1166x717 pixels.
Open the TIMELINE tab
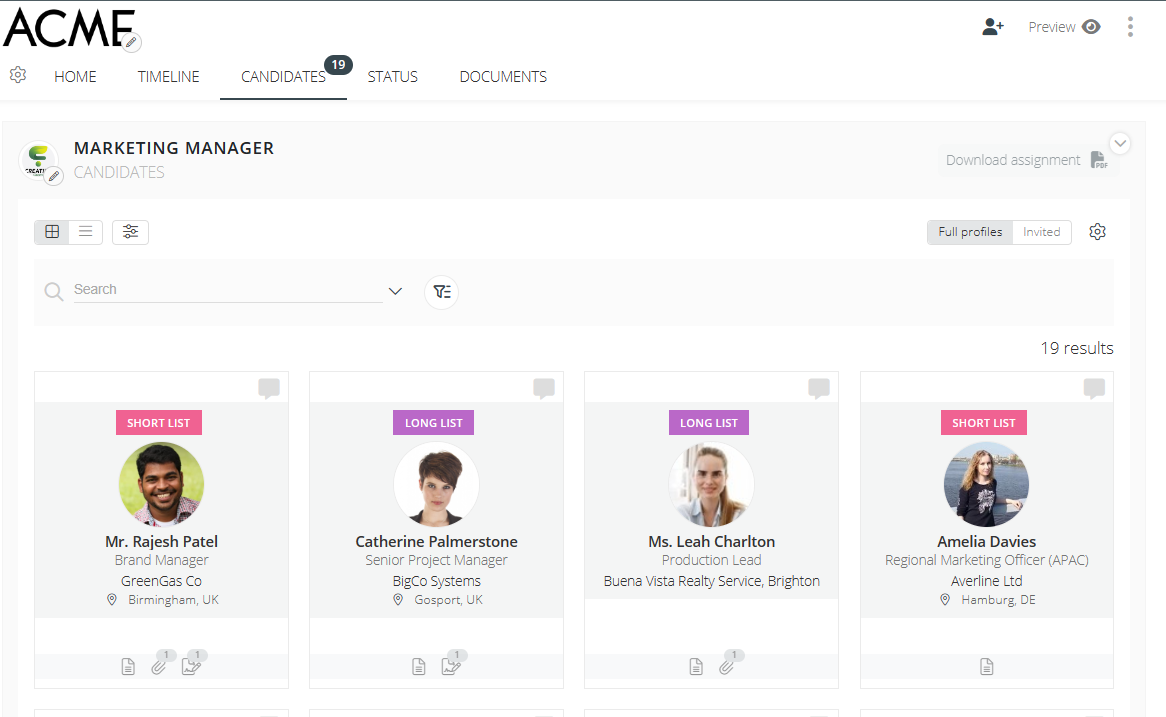[168, 77]
